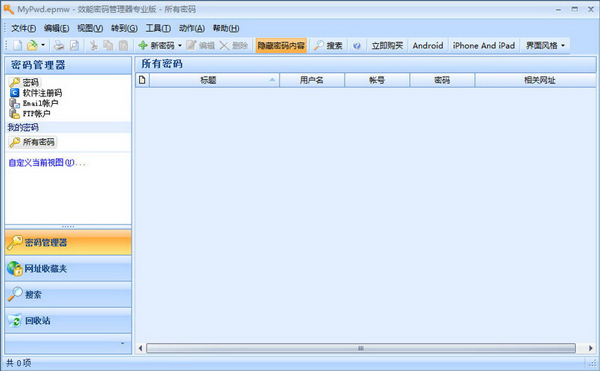Viewport: 600px width, 371px height.
Task: Click the Android toolbar button
Action: click(428, 46)
